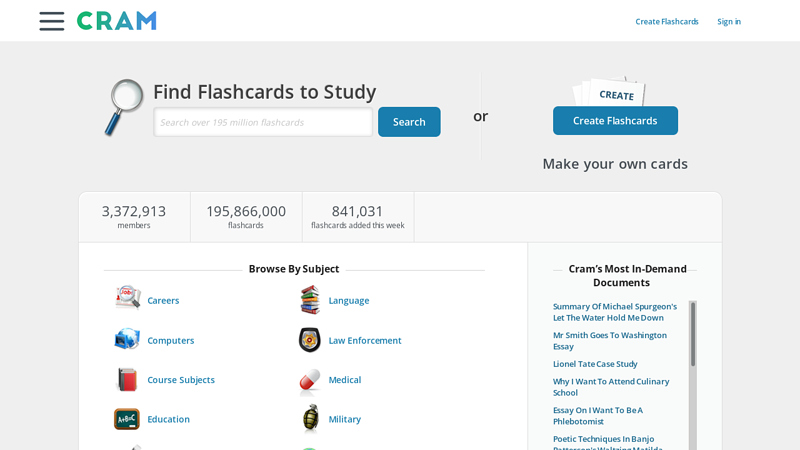Click the large Create Flashcards button
The height and width of the screenshot is (450, 800).
[615, 121]
